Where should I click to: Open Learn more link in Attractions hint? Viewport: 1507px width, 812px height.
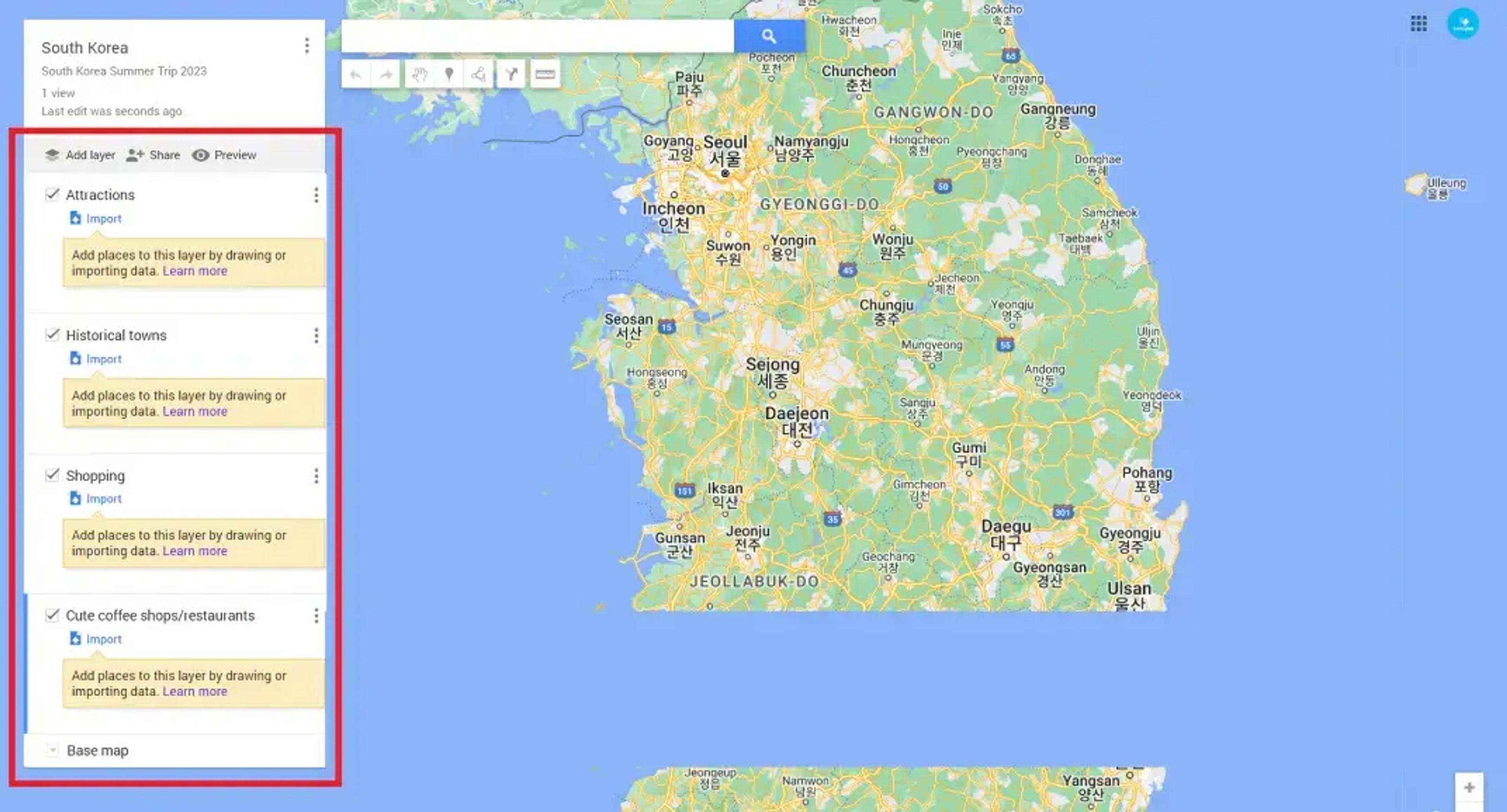coord(195,271)
